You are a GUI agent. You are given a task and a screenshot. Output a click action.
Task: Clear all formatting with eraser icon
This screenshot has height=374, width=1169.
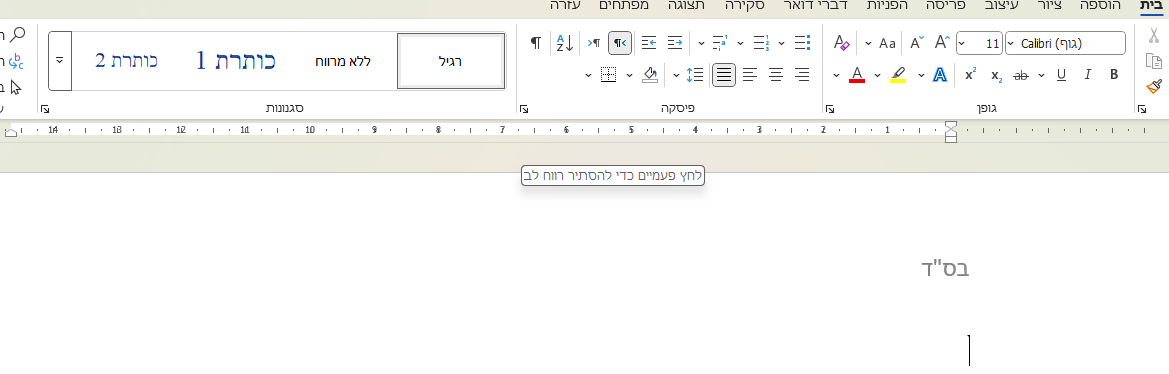(842, 43)
